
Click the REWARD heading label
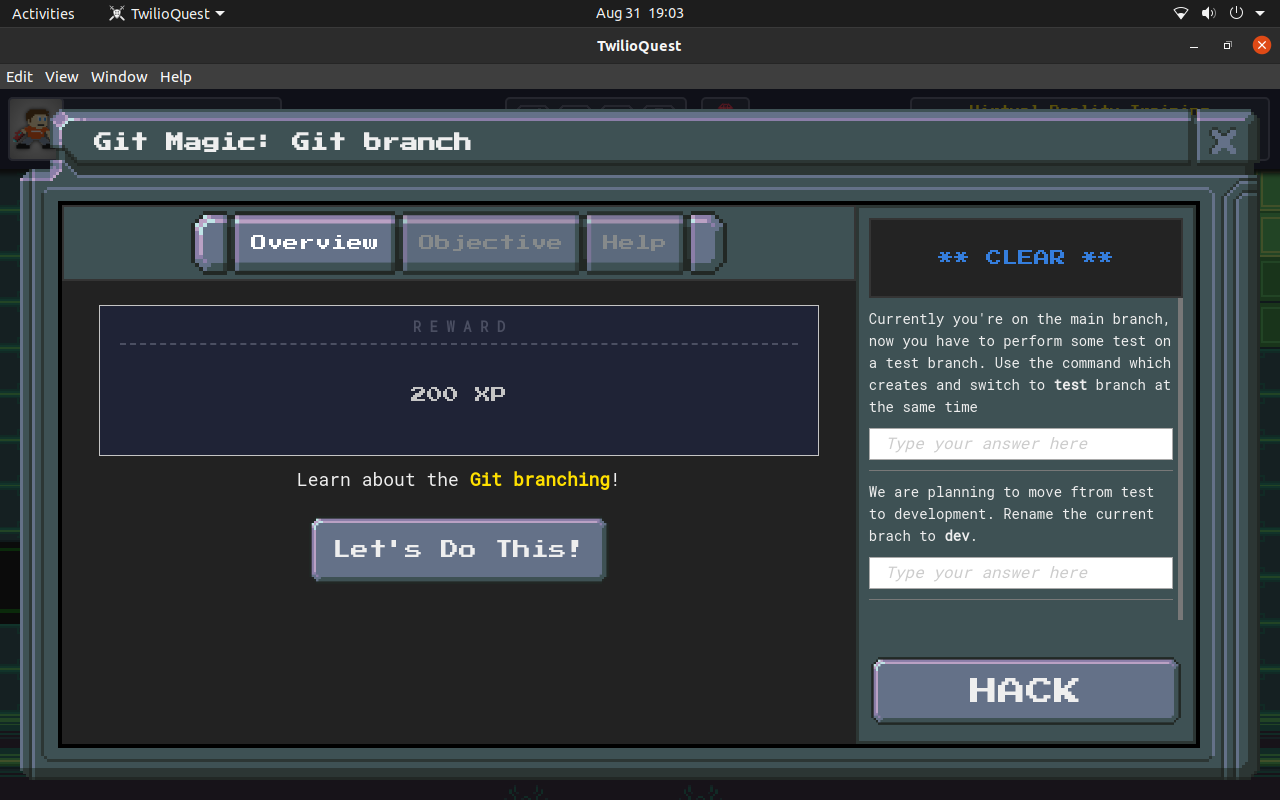461,326
